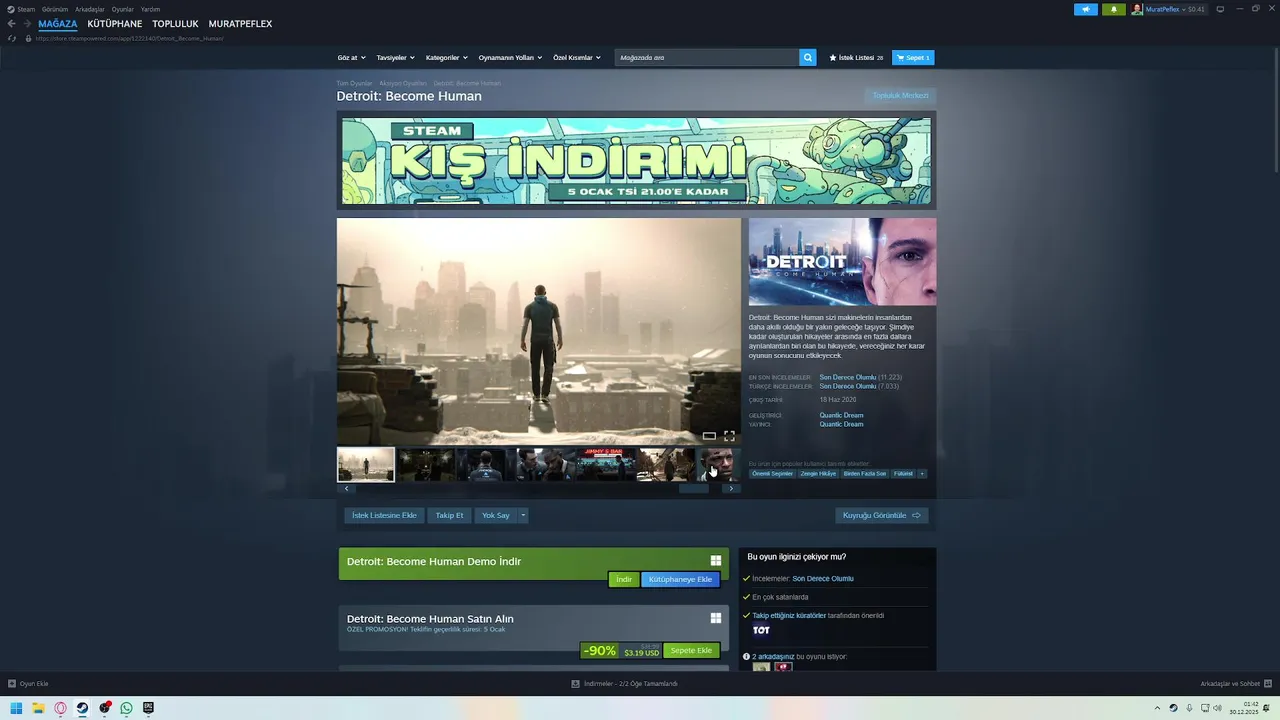This screenshot has width=1280, height=720.
Task: Open the MuratPeflex account avatar
Action: pyautogui.click(x=1137, y=9)
